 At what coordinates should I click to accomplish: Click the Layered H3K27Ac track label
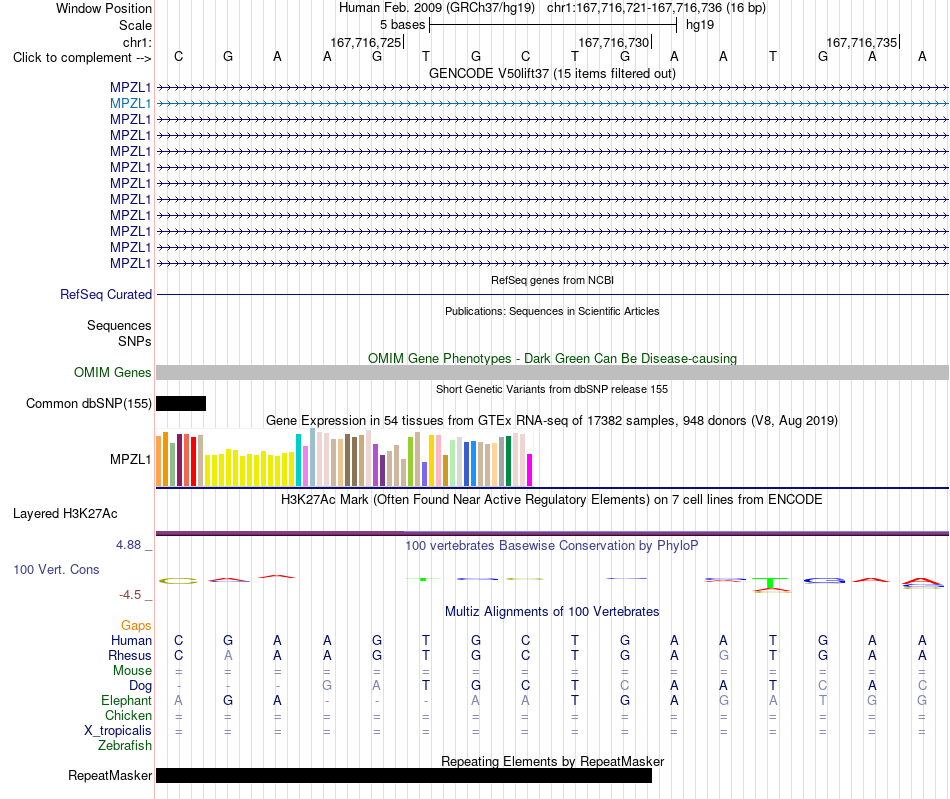65,514
